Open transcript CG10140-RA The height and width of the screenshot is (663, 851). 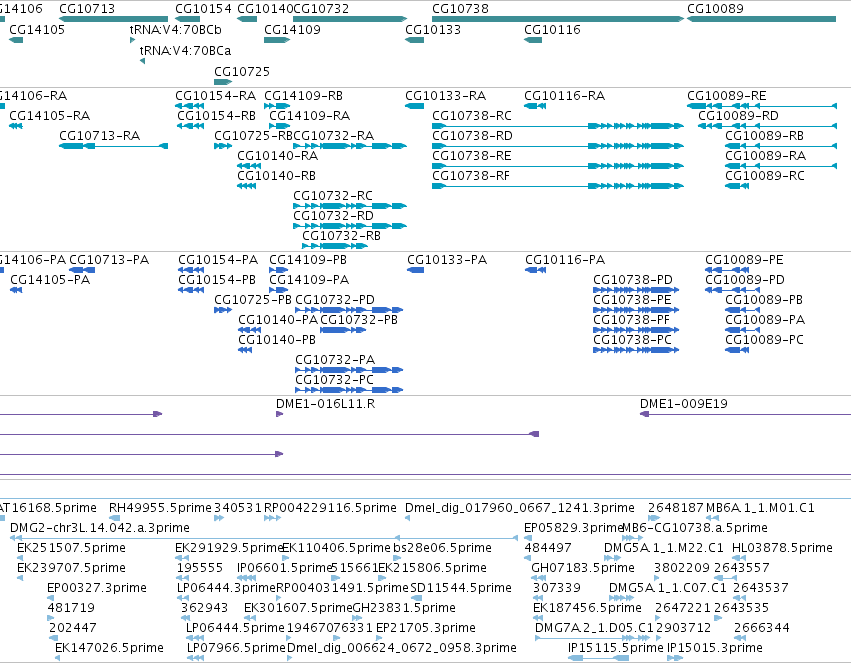pos(277,156)
